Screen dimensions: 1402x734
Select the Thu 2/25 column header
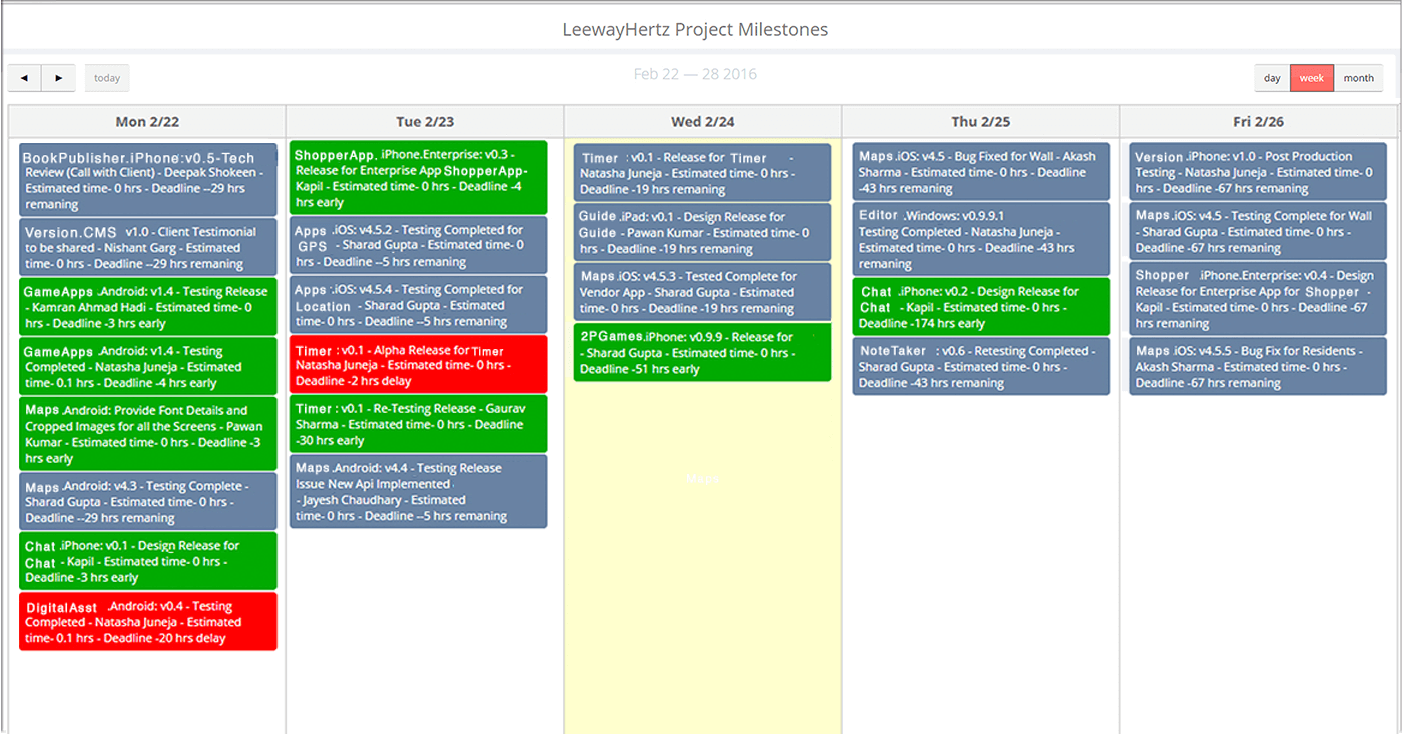pos(981,121)
